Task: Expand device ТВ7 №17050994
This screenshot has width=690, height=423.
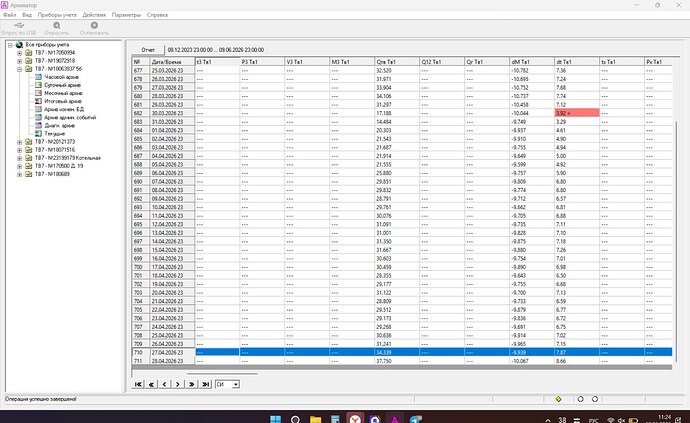Action: 19,53
